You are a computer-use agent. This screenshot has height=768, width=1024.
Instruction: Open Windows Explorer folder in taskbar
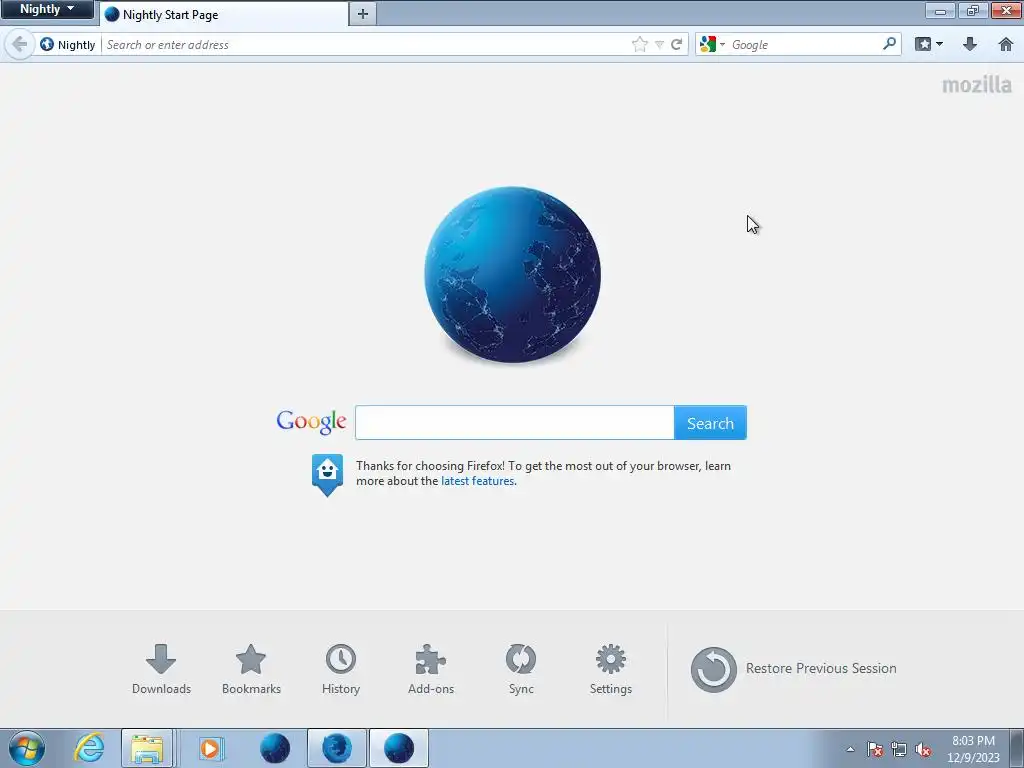pyautogui.click(x=147, y=748)
